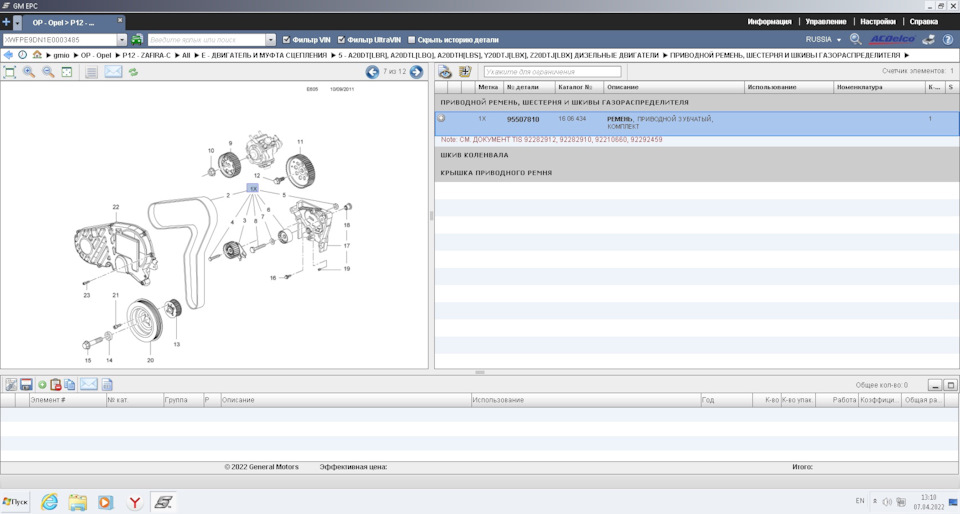960x514 pixels.
Task: Click the green add icon in cart toolbar
Action: point(42,385)
